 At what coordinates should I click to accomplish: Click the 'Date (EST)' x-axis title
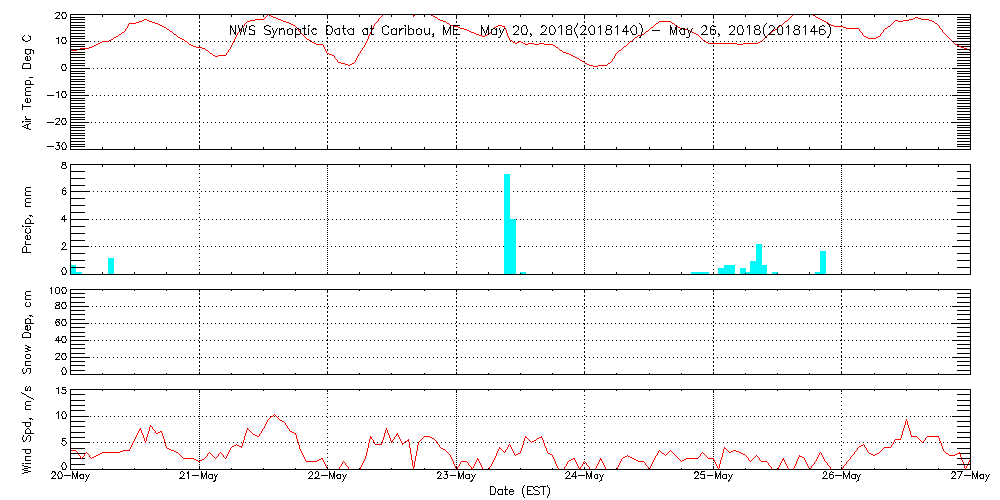520,492
